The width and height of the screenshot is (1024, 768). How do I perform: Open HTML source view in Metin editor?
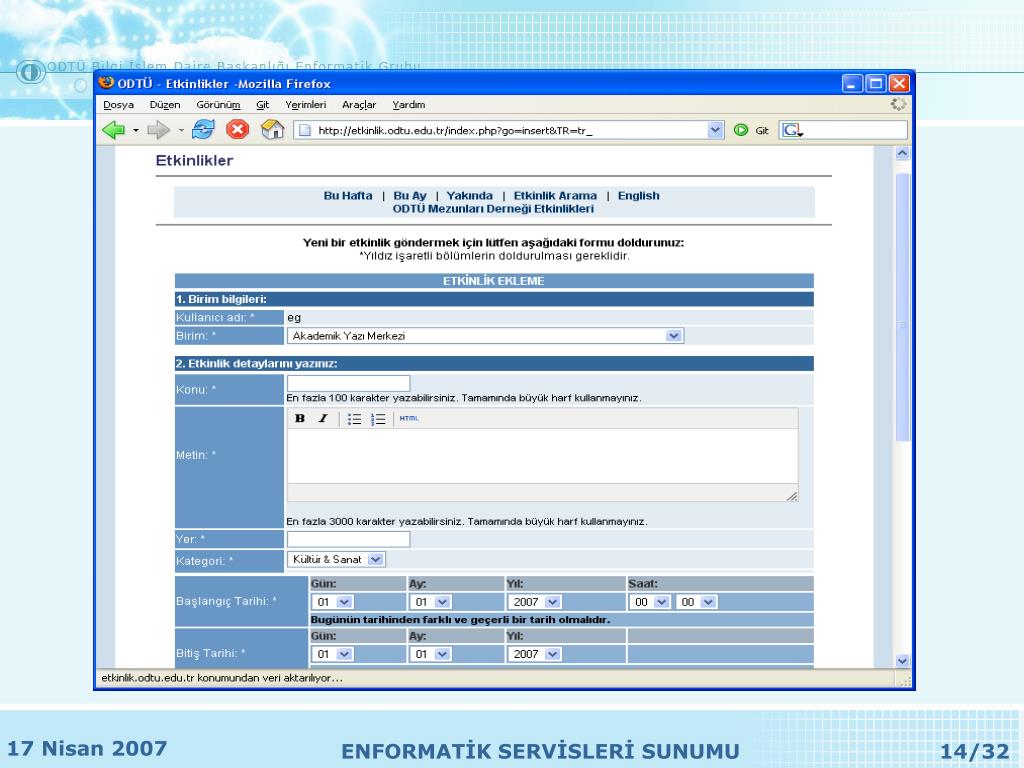[409, 419]
